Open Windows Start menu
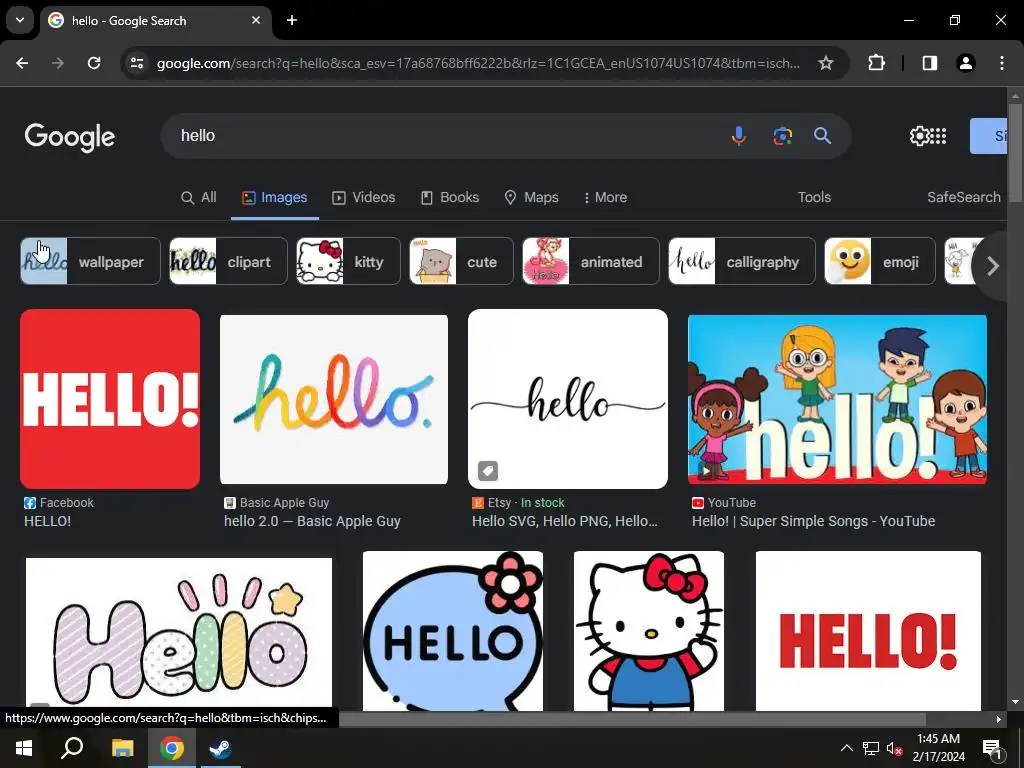The image size is (1024, 768). (x=24, y=748)
